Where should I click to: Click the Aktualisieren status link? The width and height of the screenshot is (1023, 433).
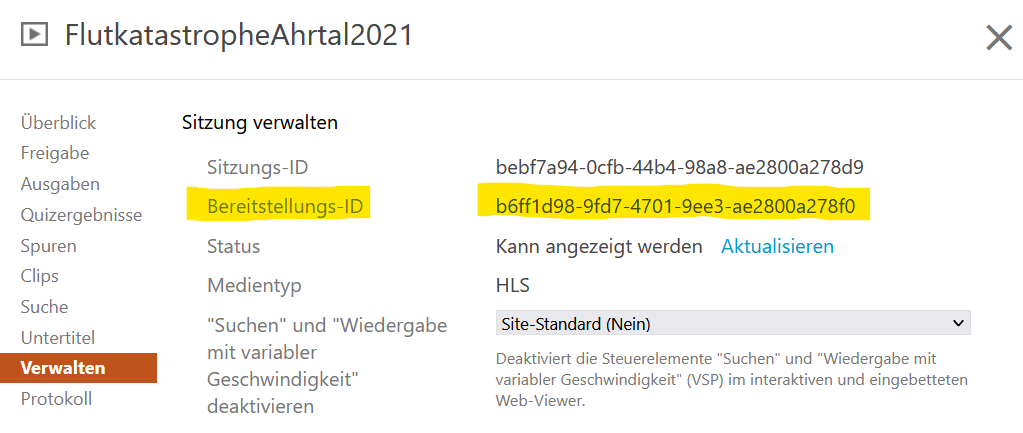click(777, 246)
